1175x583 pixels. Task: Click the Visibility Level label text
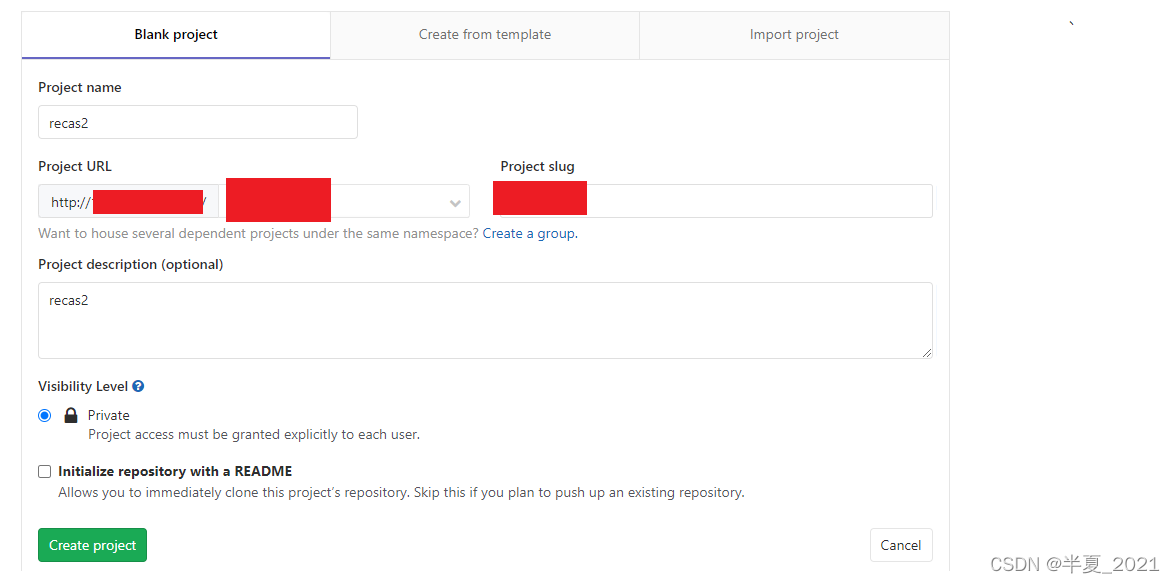pos(83,387)
